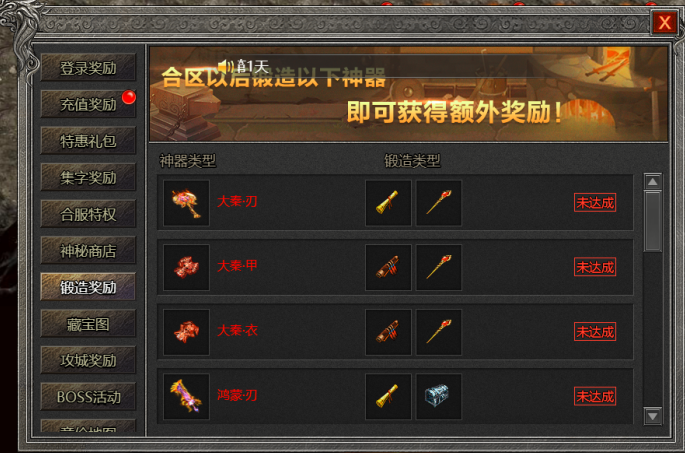Click 未达成 button for 鸿蒙·刃
Screen dimensions: 685x453
click(595, 396)
